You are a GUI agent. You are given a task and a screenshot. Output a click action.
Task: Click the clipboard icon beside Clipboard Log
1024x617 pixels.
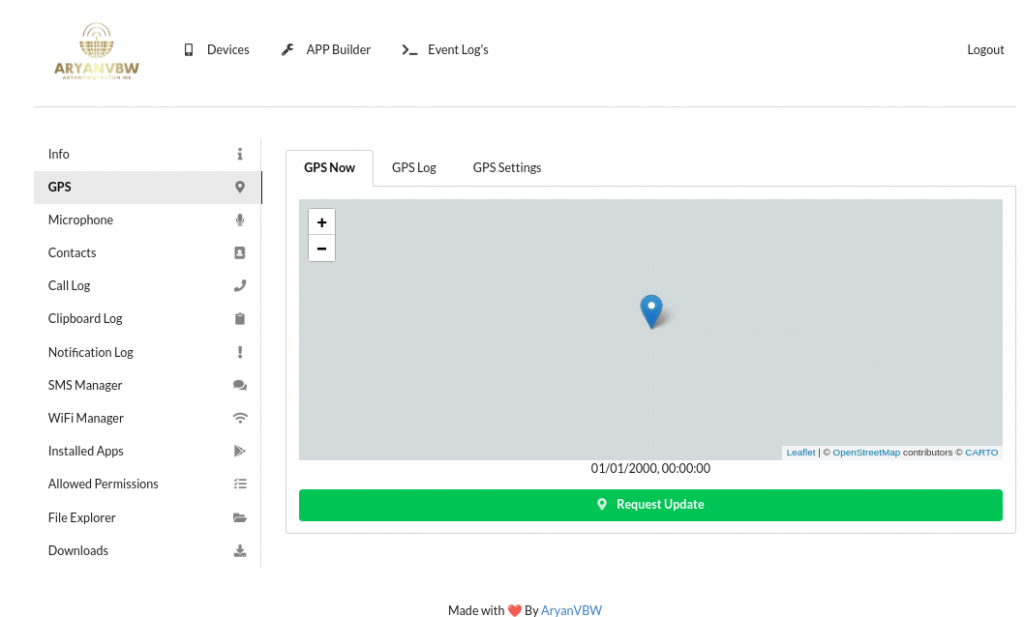point(240,319)
